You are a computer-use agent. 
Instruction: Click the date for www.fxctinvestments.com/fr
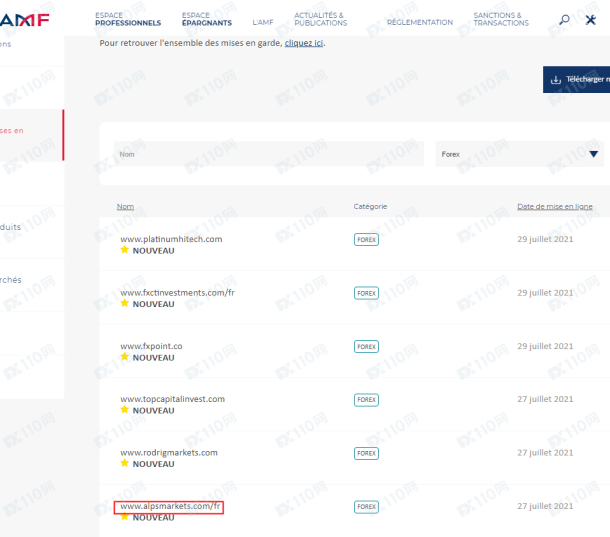coord(545,293)
